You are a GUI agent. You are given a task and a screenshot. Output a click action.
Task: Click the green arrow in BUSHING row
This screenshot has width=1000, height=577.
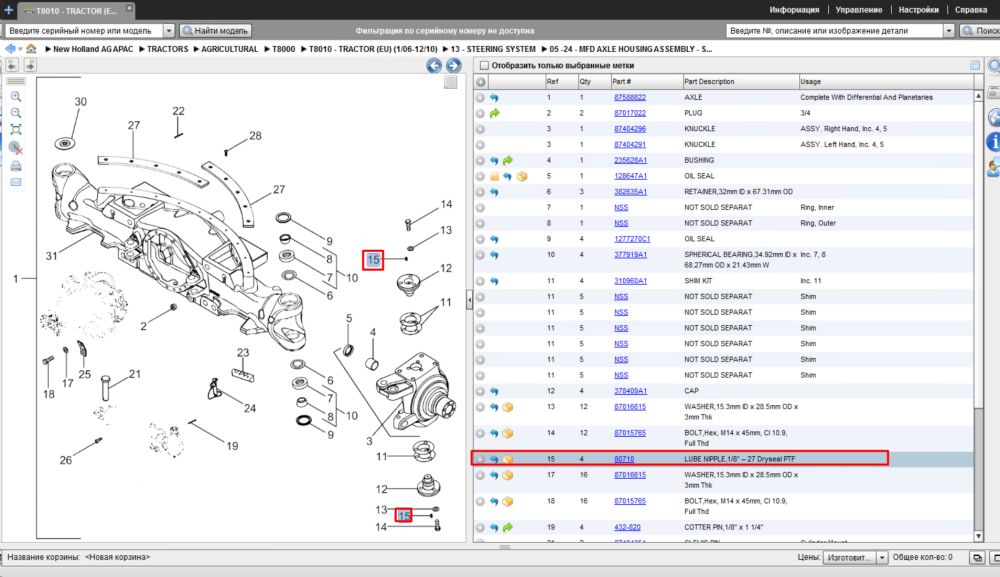coord(508,161)
